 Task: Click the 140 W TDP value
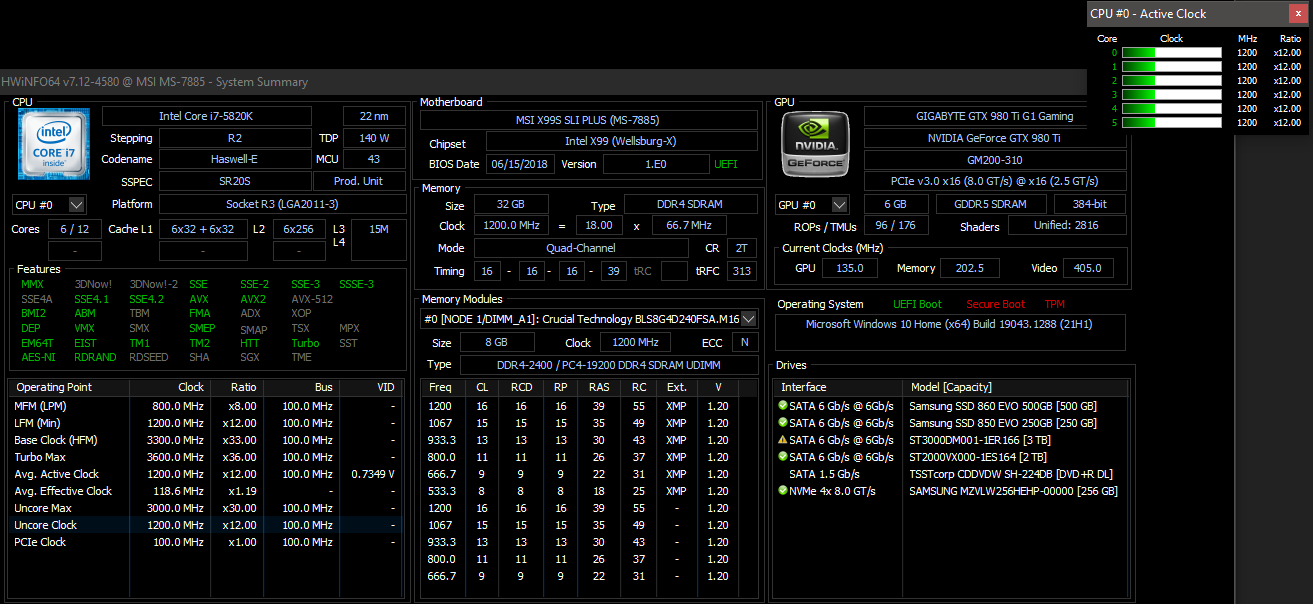click(x=374, y=138)
